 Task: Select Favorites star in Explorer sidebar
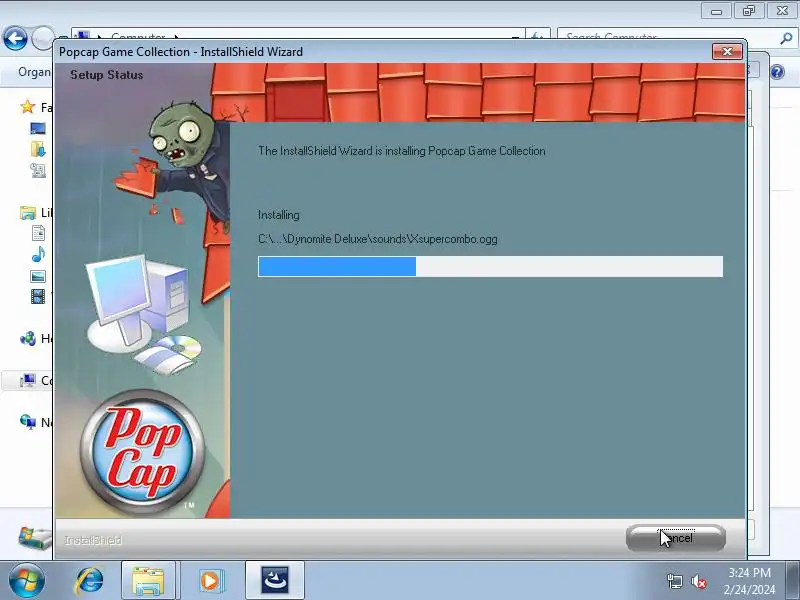[28, 107]
